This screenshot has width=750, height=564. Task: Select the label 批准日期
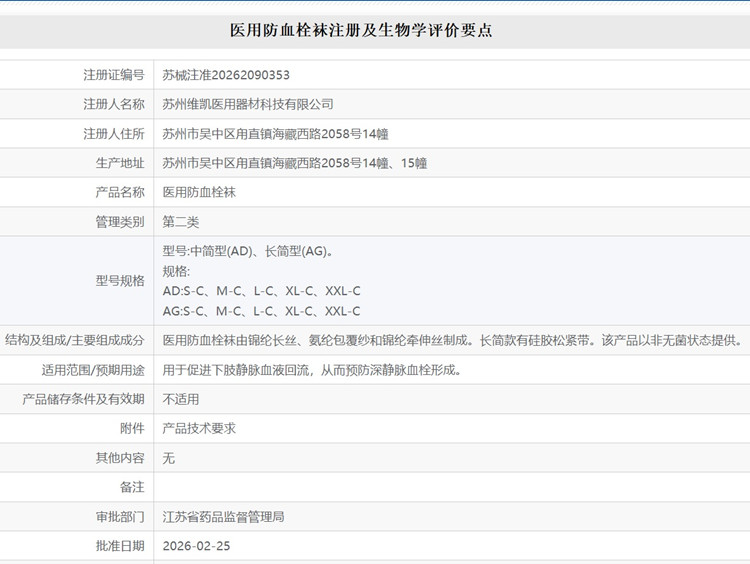(x=120, y=546)
